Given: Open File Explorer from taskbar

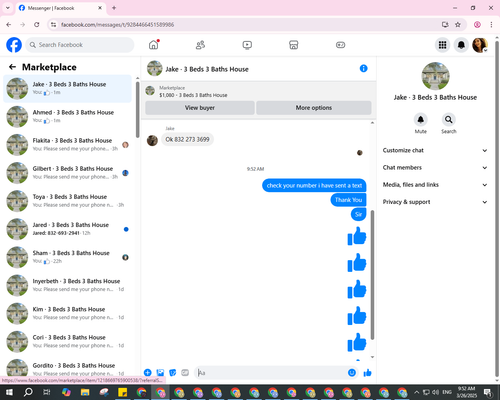Looking at the screenshot, I should coord(85,392).
